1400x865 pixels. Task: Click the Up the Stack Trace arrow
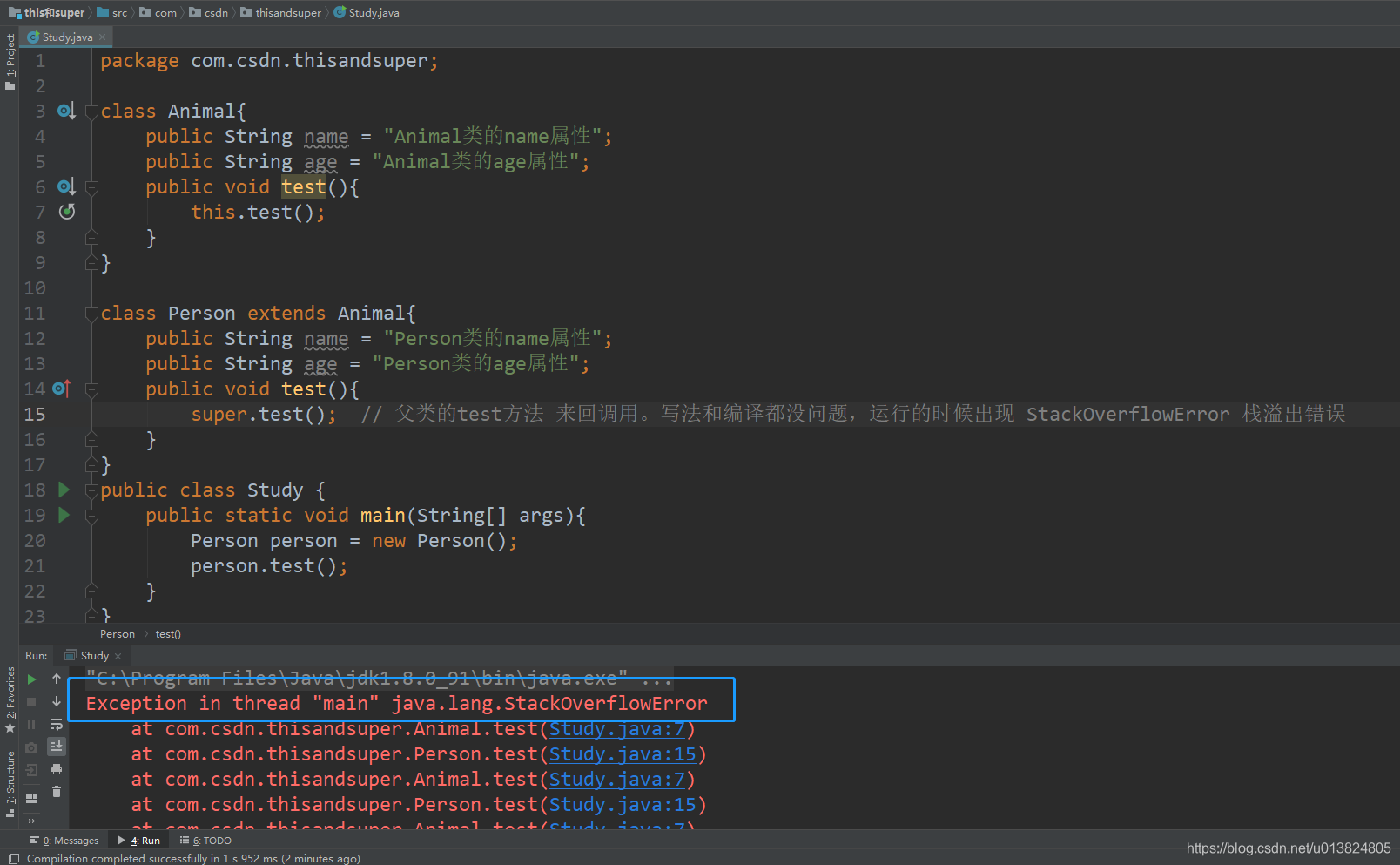tap(57, 679)
